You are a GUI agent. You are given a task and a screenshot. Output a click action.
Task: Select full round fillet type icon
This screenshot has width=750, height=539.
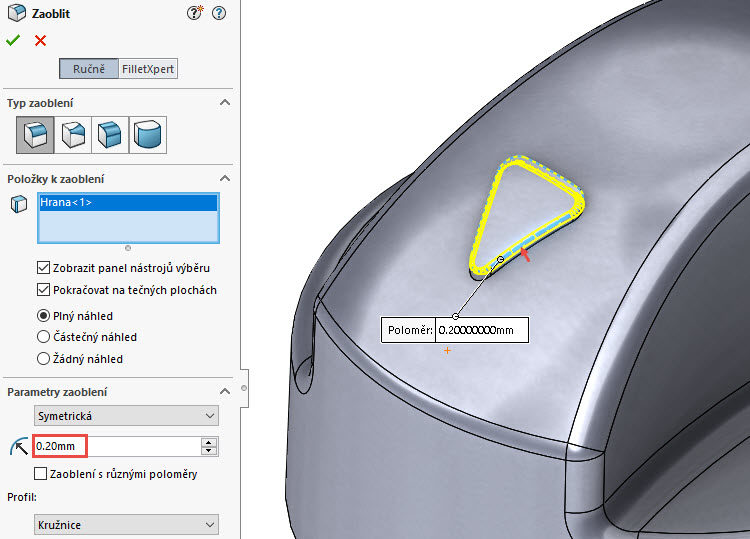[148, 135]
